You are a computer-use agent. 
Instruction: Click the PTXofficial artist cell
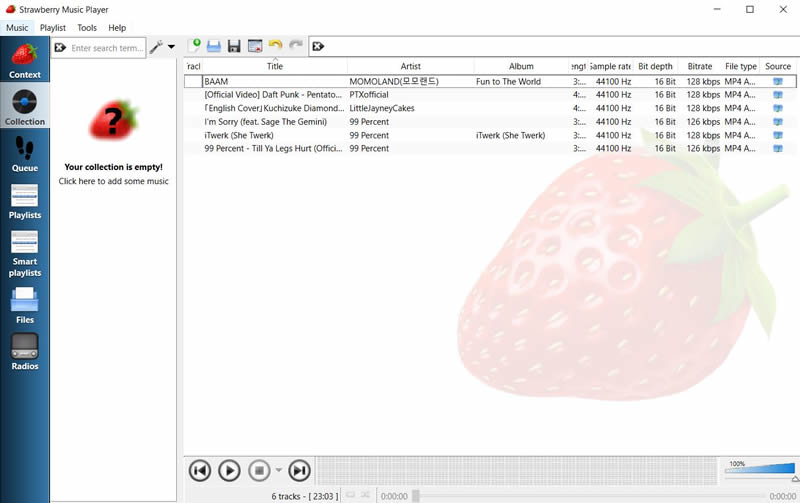coord(410,95)
